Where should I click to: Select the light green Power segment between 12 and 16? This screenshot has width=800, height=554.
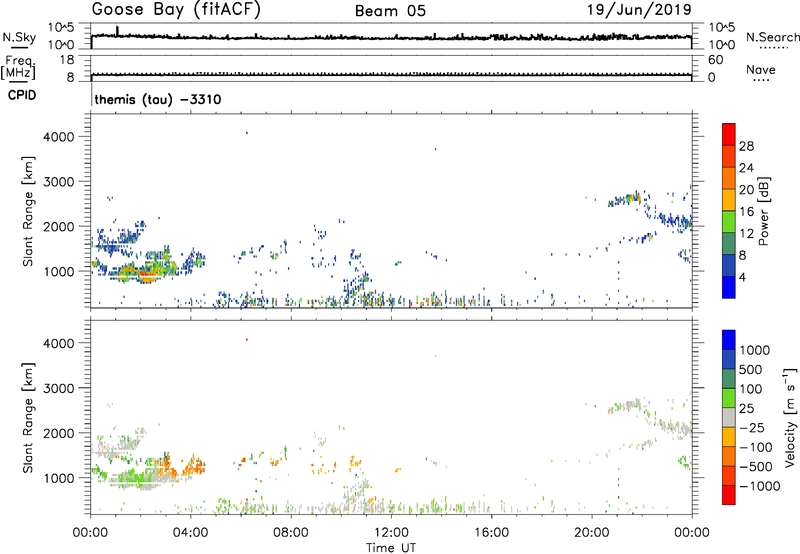click(x=729, y=221)
